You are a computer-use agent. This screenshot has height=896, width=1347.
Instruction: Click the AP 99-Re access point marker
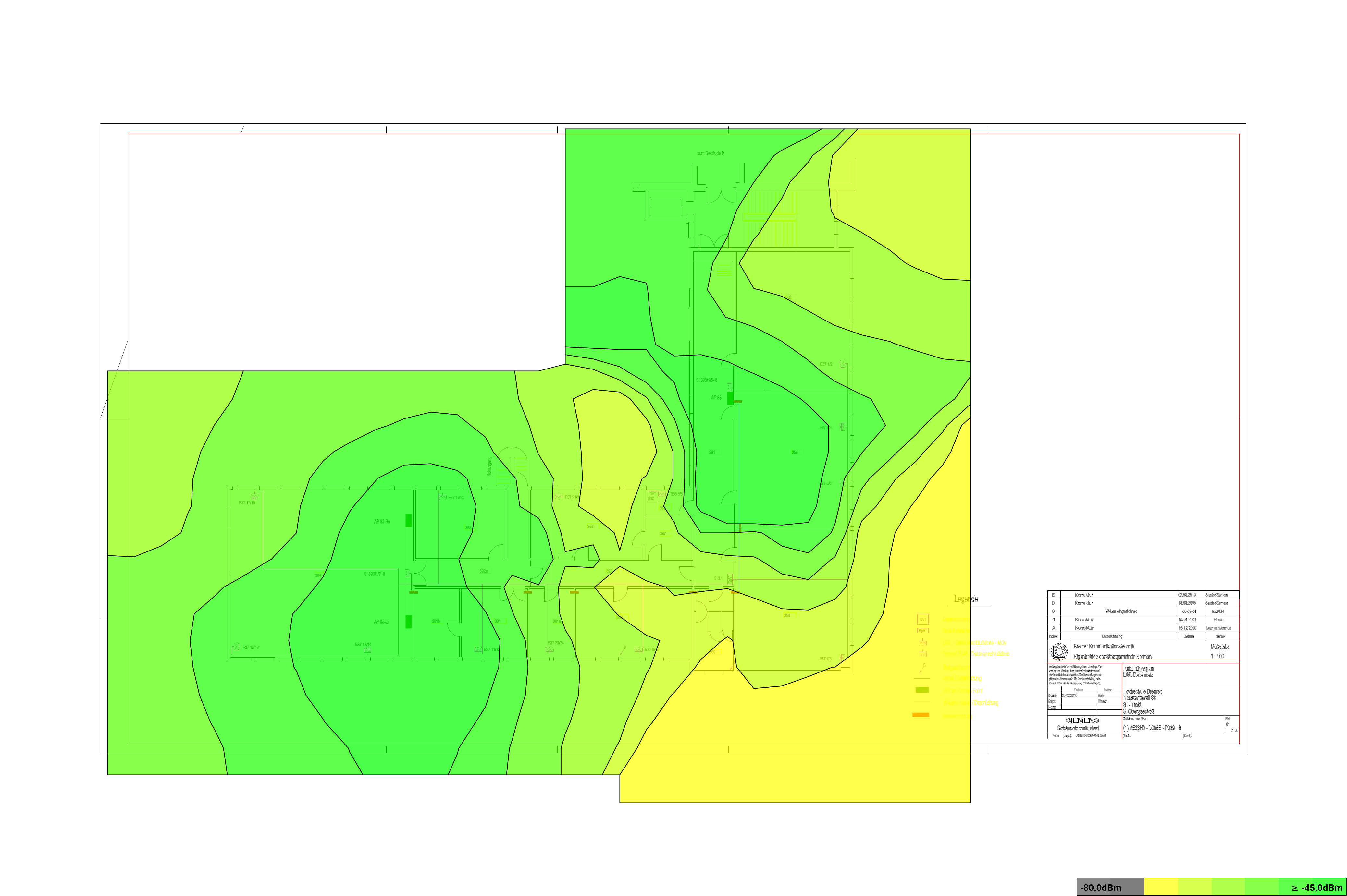pyautogui.click(x=408, y=520)
